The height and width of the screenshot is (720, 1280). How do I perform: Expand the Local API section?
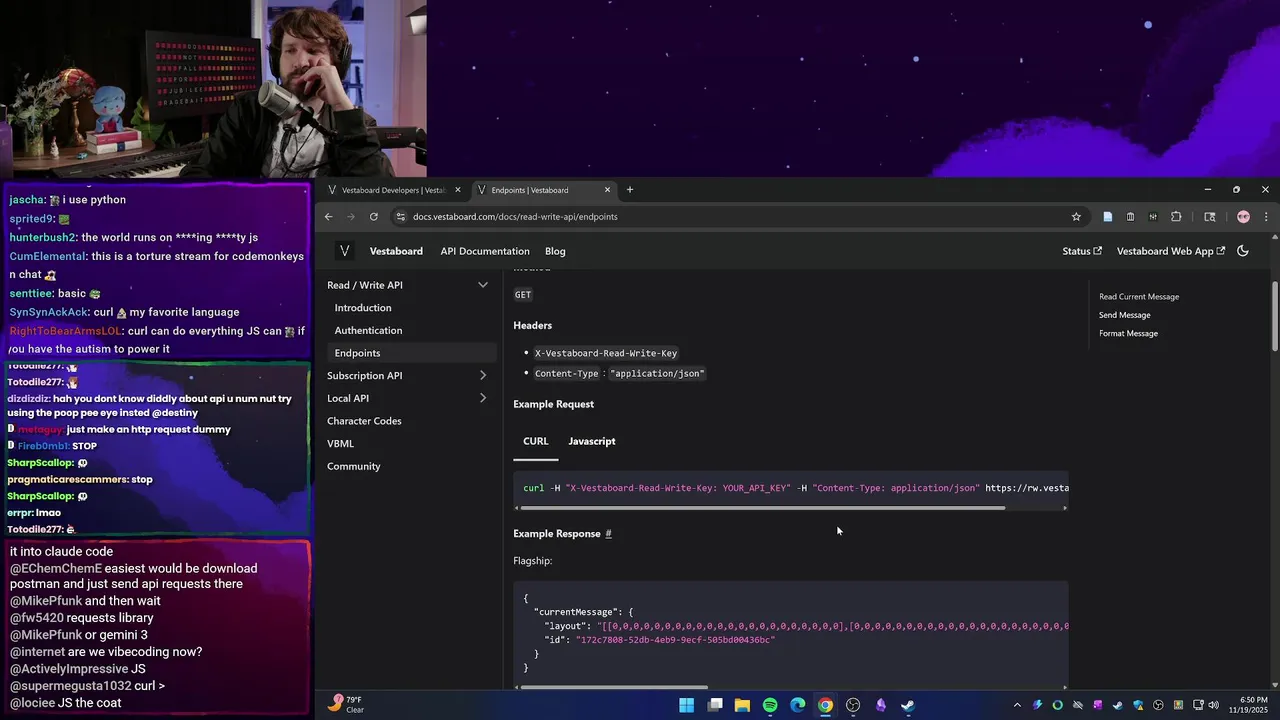coord(483,398)
